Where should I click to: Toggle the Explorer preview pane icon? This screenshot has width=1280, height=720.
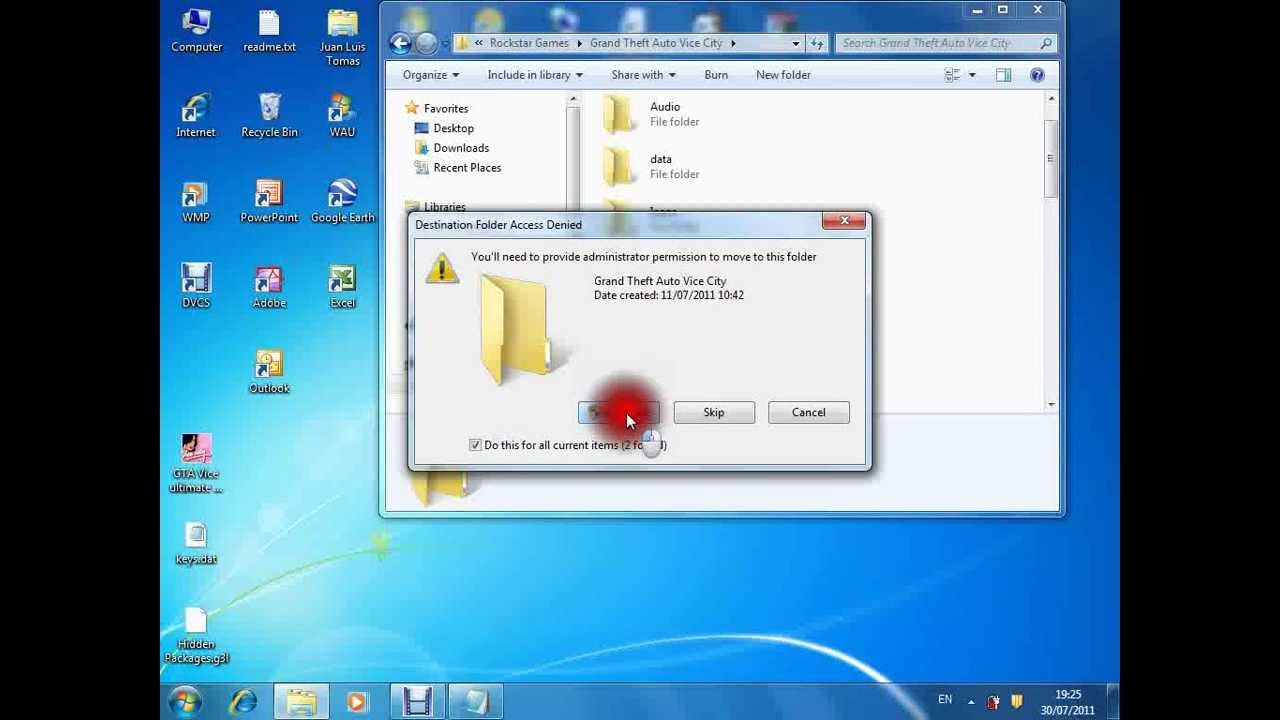1003,75
